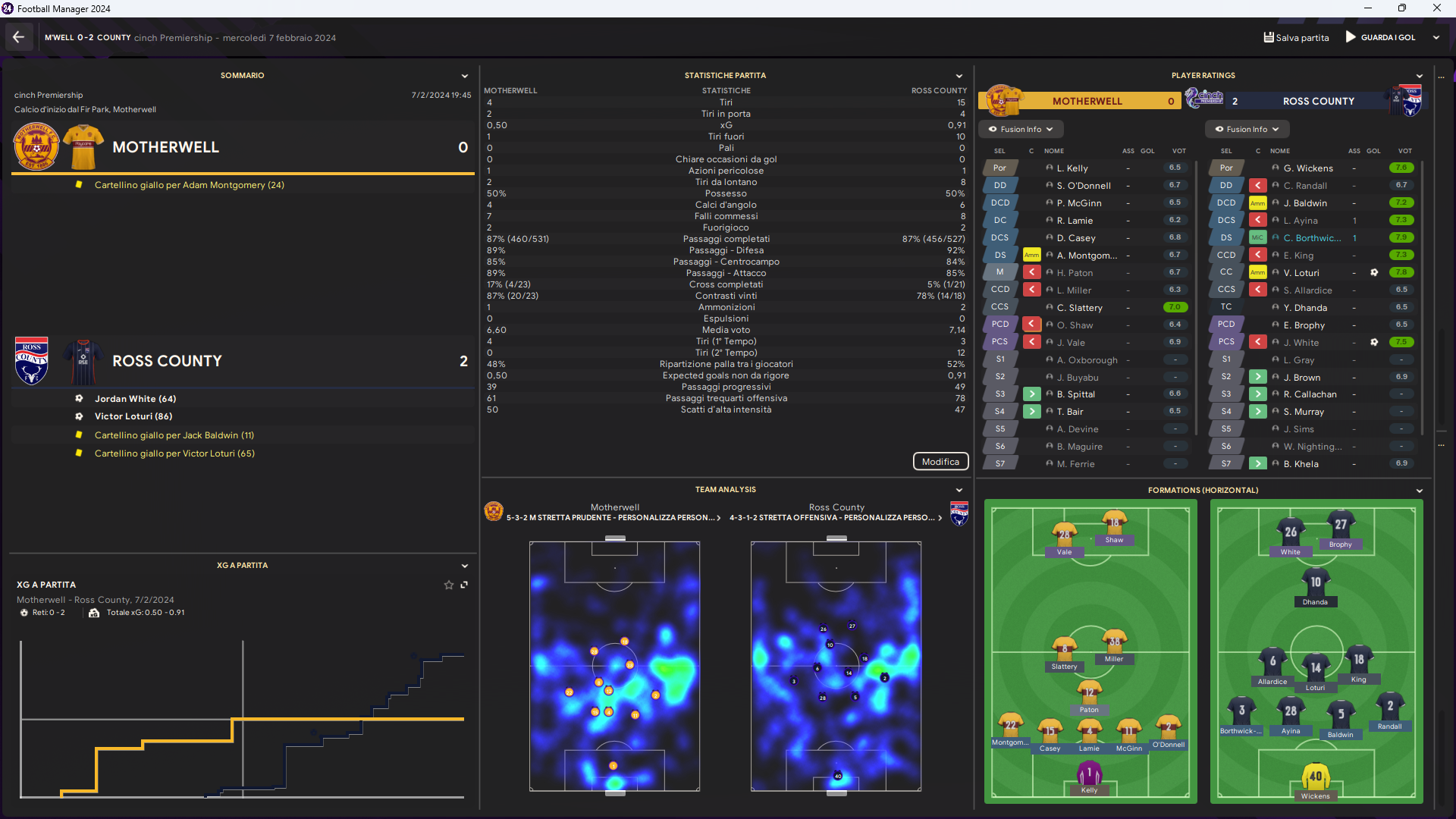The image size is (1456, 819).
Task: Click the H. Paton substituted-off red arrow
Action: (1031, 272)
